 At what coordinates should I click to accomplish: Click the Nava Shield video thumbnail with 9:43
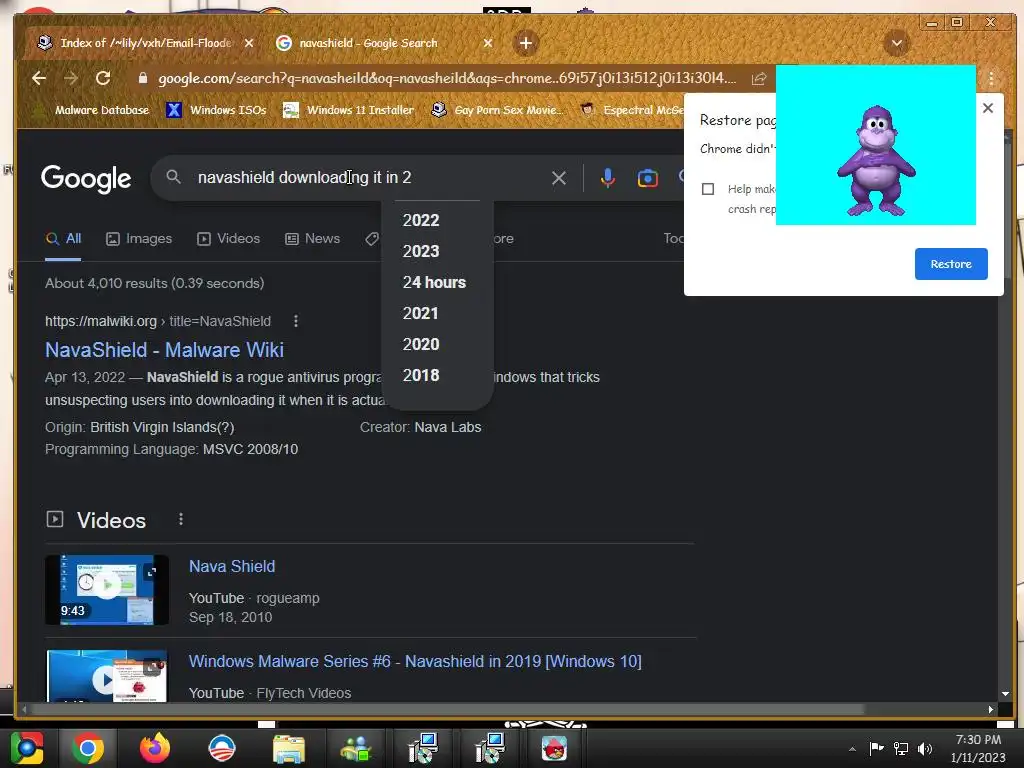coord(107,590)
